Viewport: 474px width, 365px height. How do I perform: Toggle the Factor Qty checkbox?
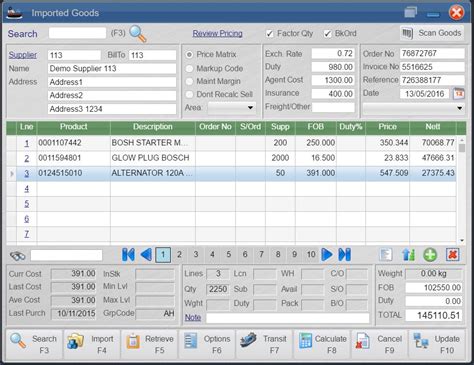tap(270, 34)
